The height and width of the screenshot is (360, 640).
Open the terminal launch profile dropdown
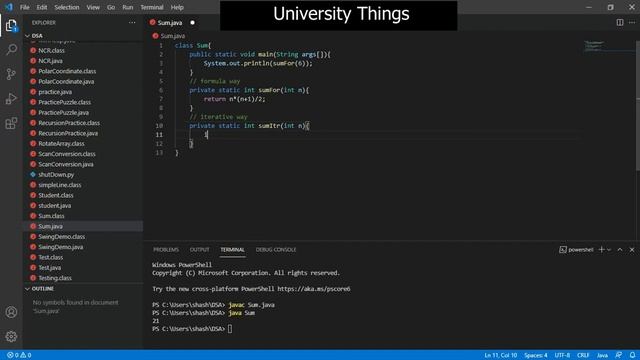609,249
